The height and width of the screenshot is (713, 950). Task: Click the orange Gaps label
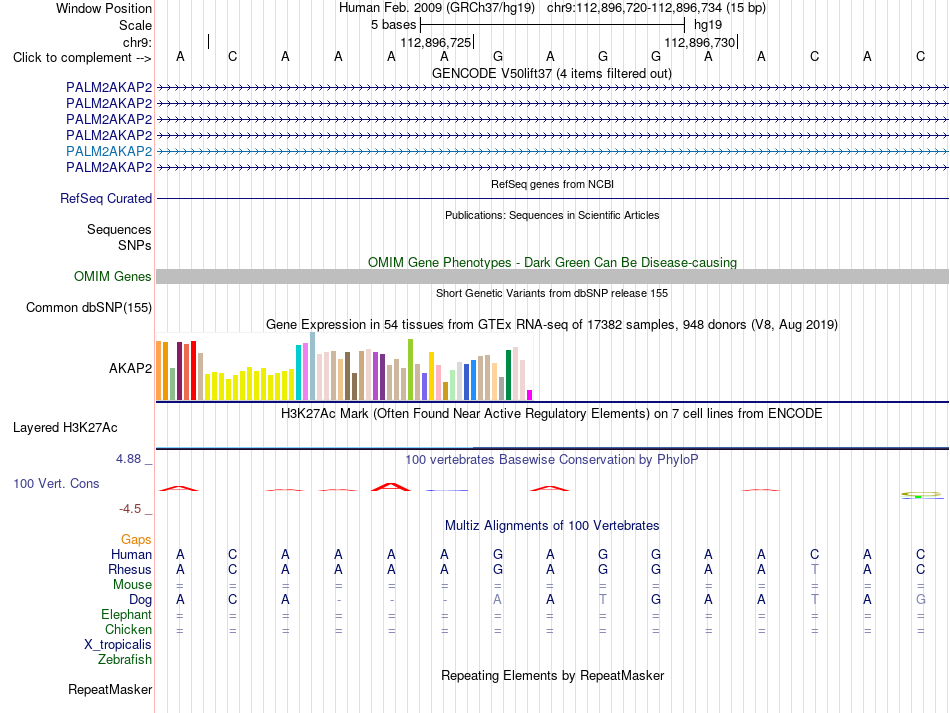pos(136,539)
